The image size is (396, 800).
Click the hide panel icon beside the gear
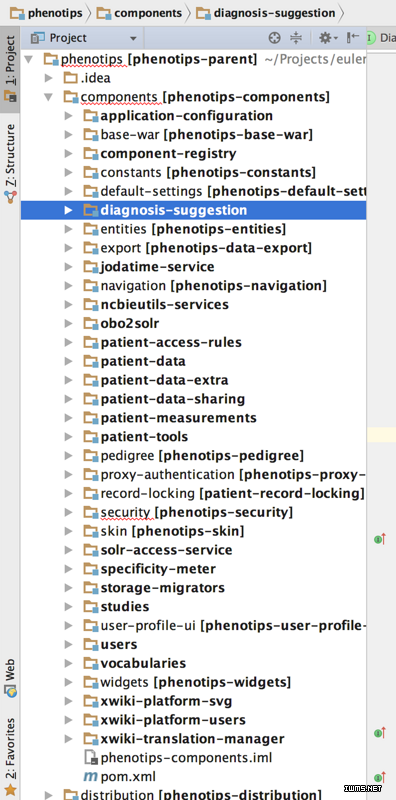point(353,38)
